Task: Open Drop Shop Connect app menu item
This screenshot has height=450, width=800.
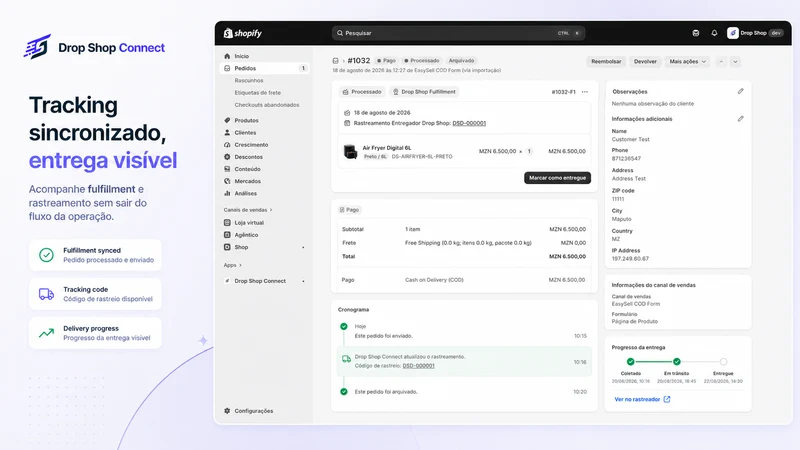Action: [260, 281]
